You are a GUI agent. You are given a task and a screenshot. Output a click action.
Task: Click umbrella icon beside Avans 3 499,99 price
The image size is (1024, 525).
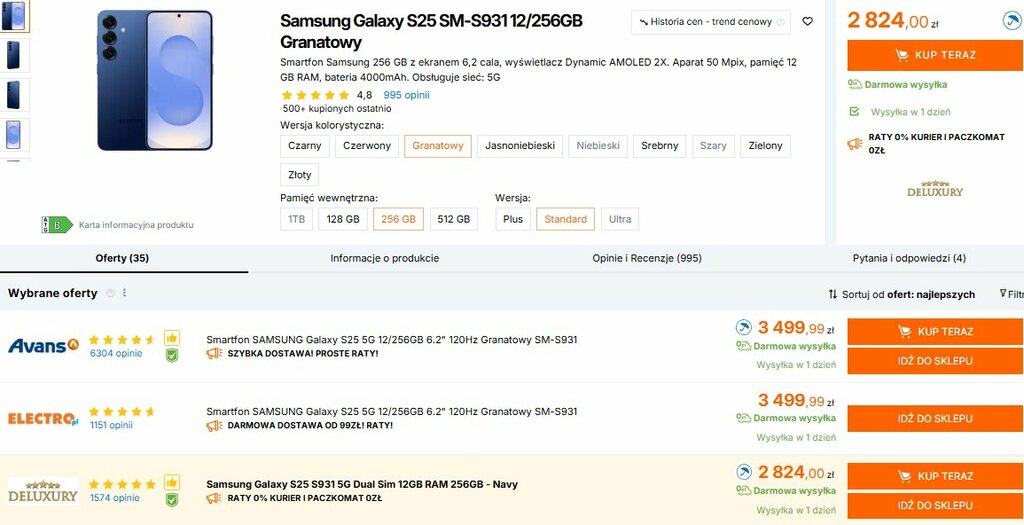pyautogui.click(x=743, y=327)
